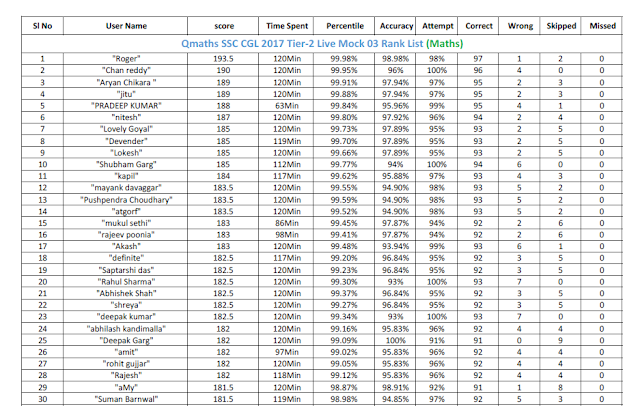640x406 pixels.
Task: Select the "Attempt" column header
Action: click(438, 26)
